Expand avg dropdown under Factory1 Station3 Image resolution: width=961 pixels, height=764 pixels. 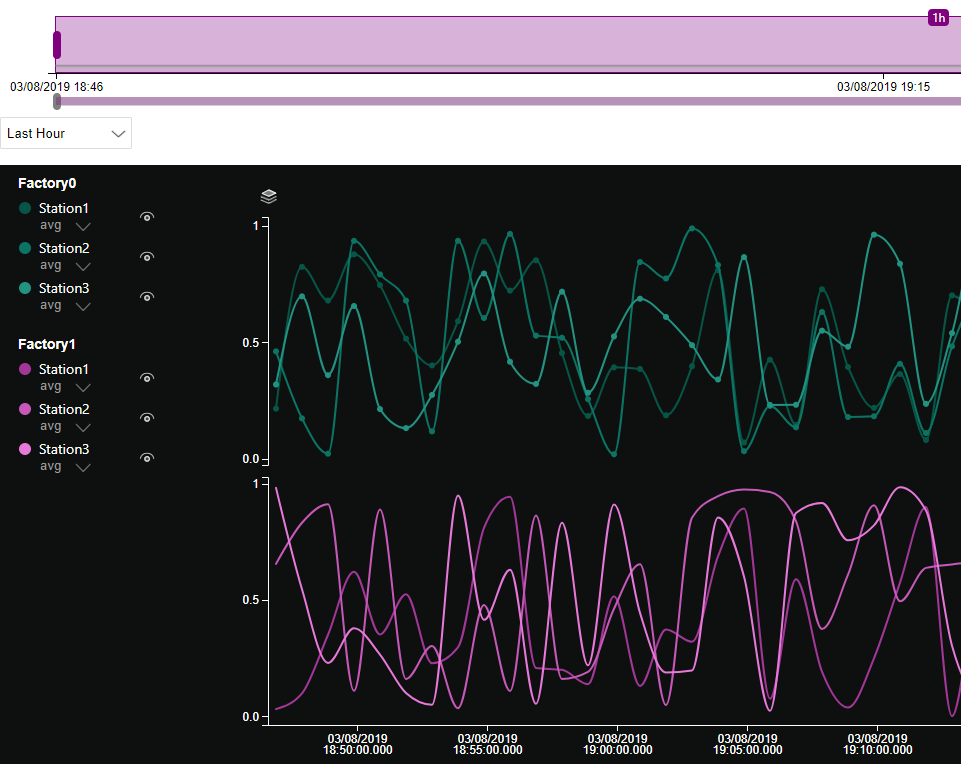(x=83, y=467)
